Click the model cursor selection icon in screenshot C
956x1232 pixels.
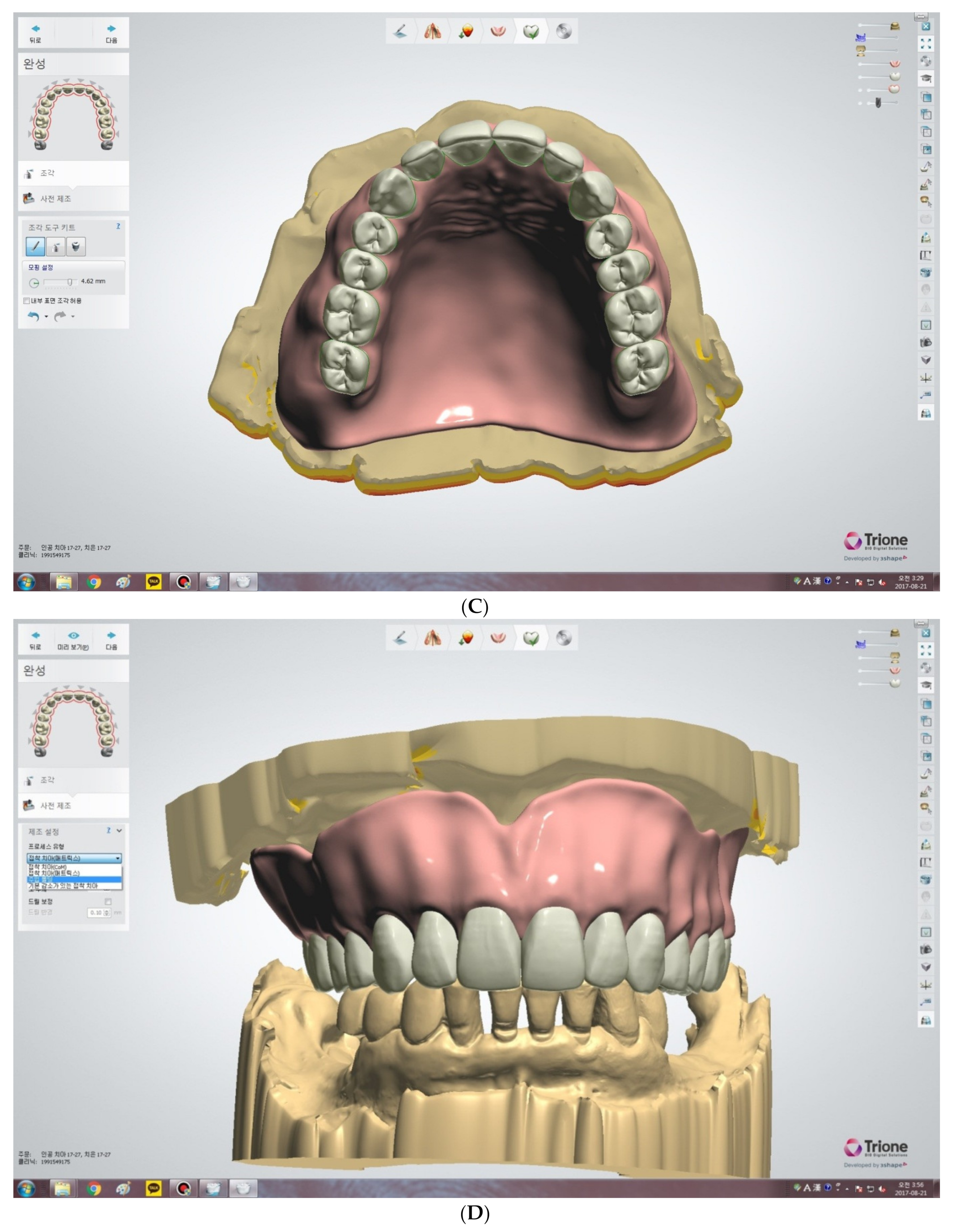926,184
